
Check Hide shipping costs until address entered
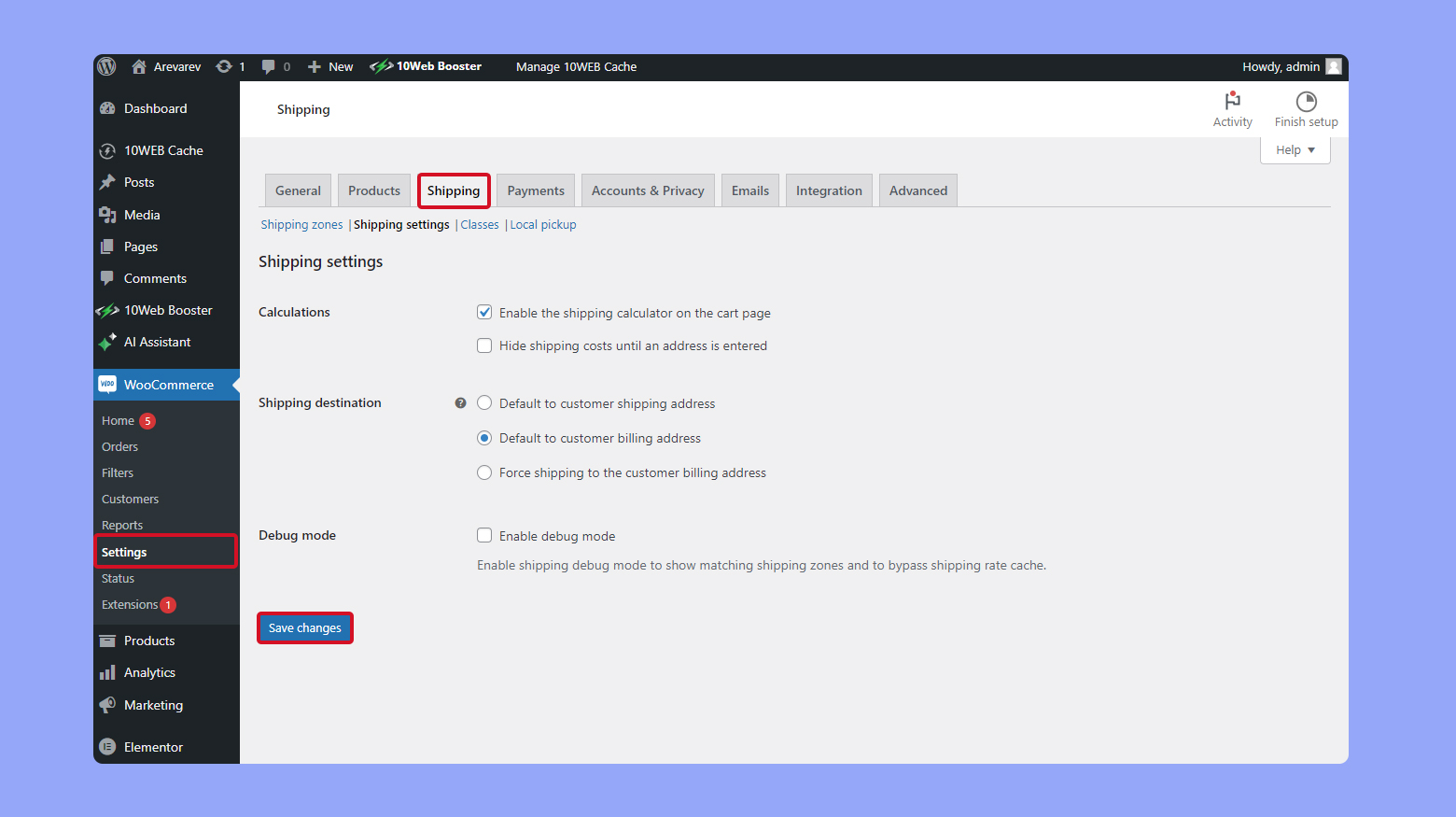[x=484, y=345]
